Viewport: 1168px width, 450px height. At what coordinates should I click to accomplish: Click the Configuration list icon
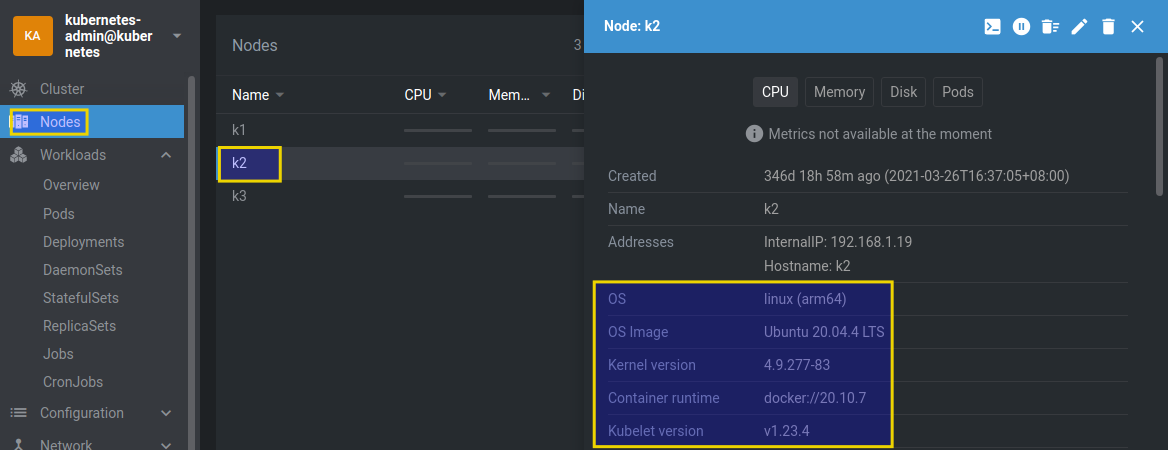(19, 413)
